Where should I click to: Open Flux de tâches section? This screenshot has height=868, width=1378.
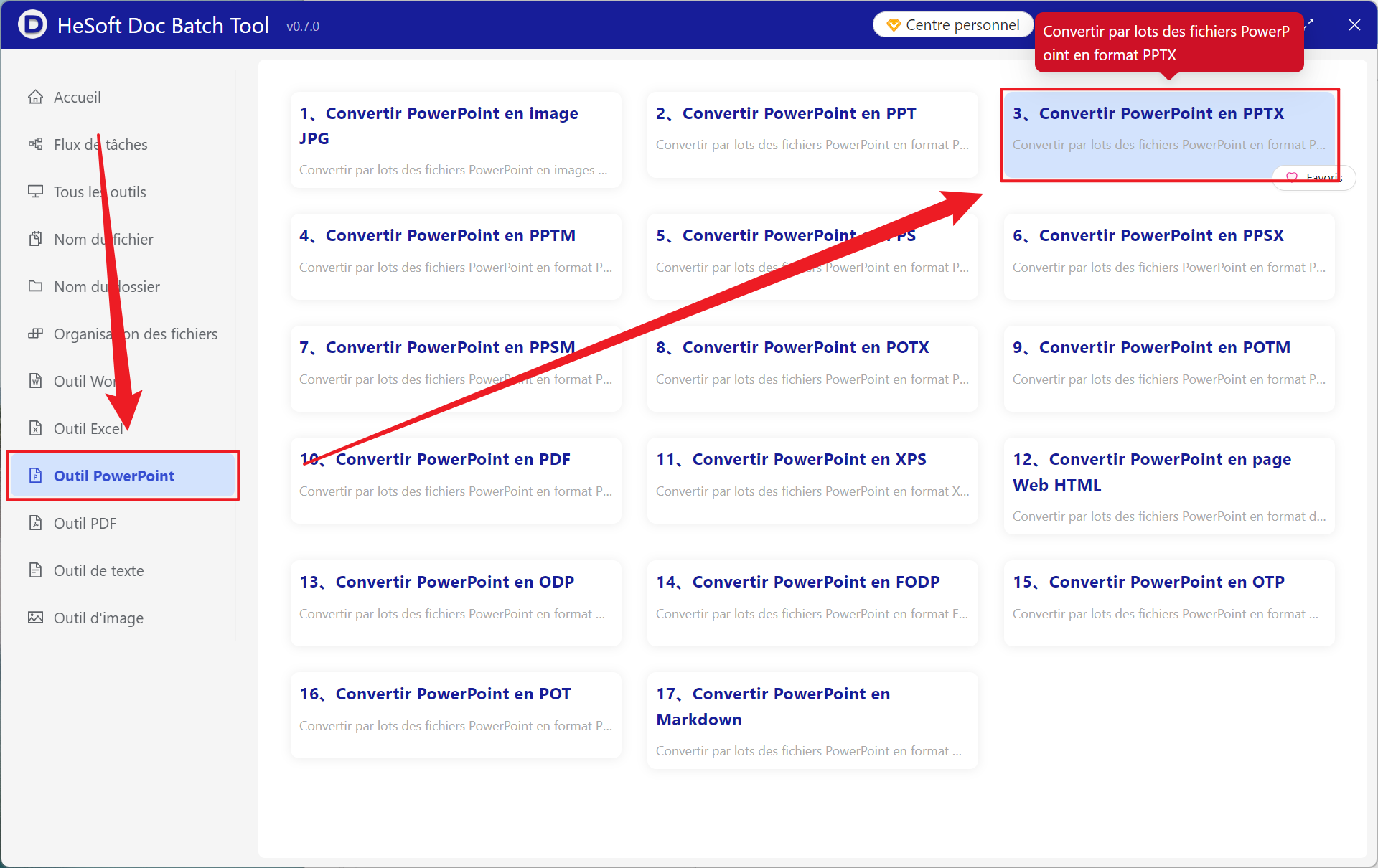(x=122, y=144)
